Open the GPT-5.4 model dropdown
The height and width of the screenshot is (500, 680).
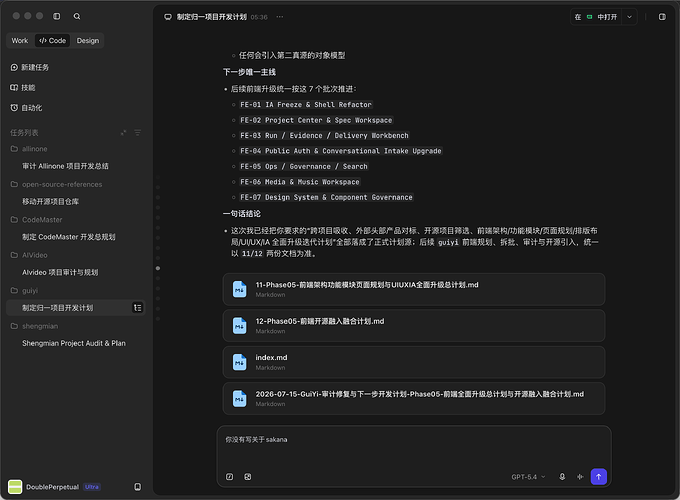tap(528, 477)
